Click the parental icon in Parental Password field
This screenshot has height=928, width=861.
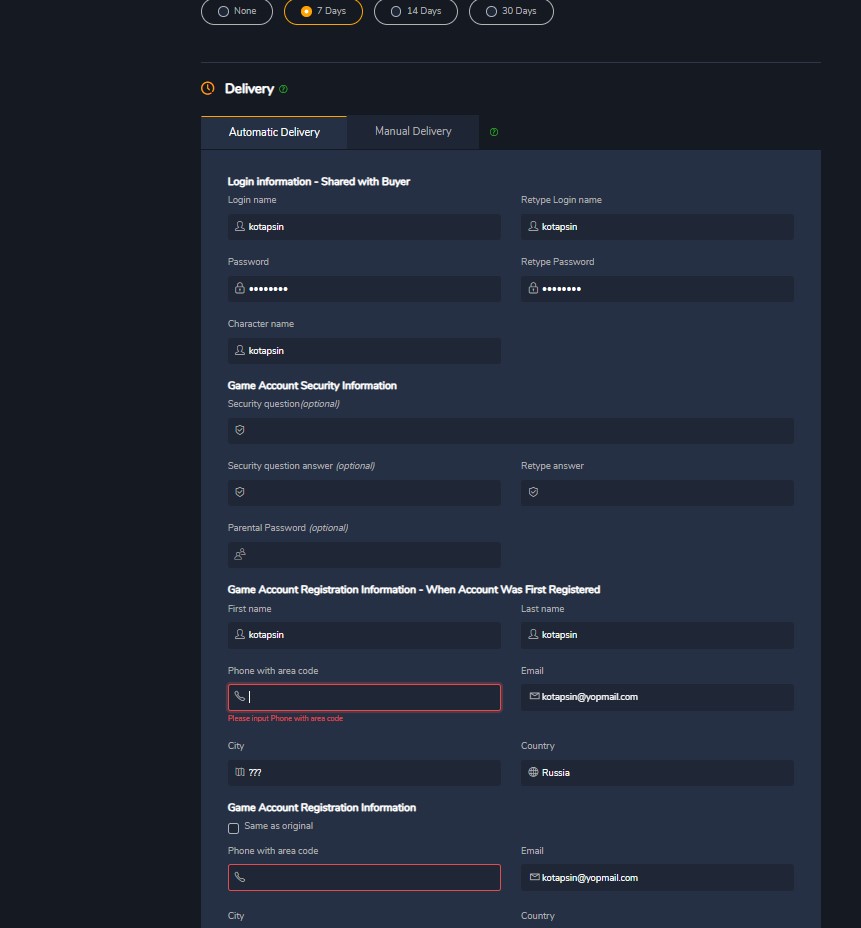(x=240, y=554)
